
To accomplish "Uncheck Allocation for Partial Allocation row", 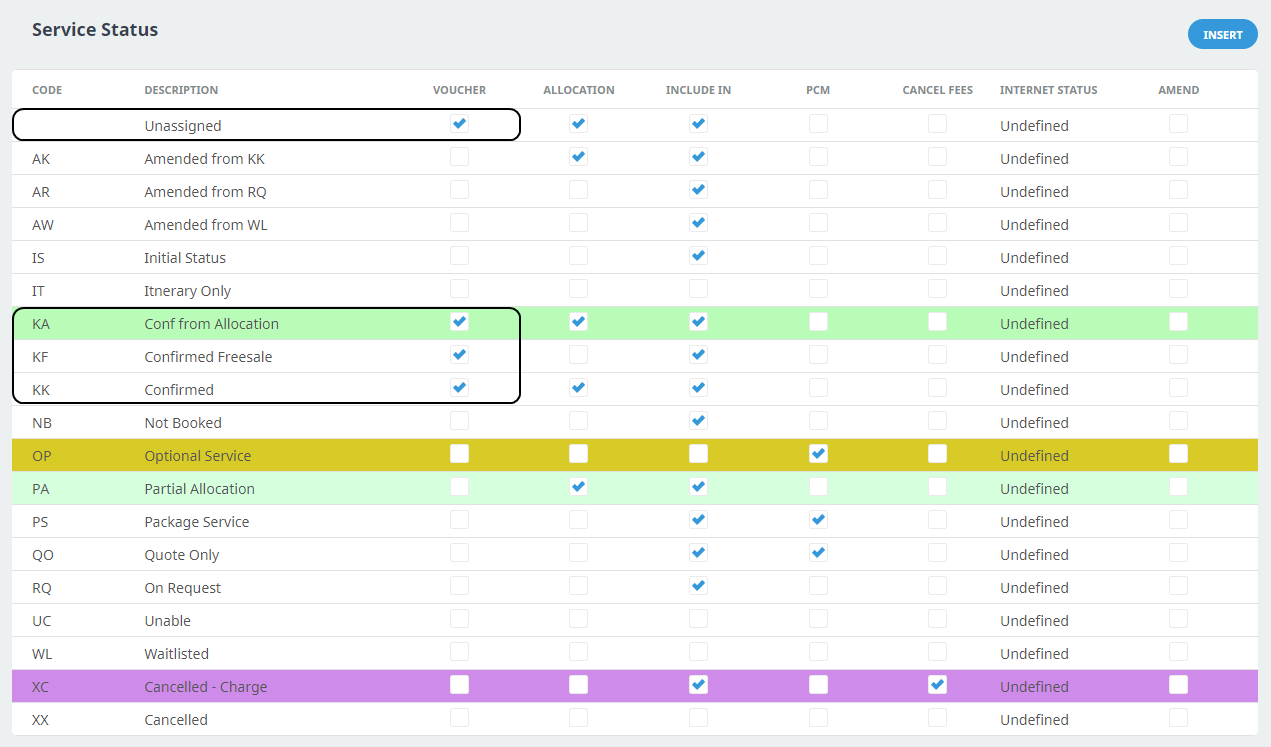I will [578, 487].
